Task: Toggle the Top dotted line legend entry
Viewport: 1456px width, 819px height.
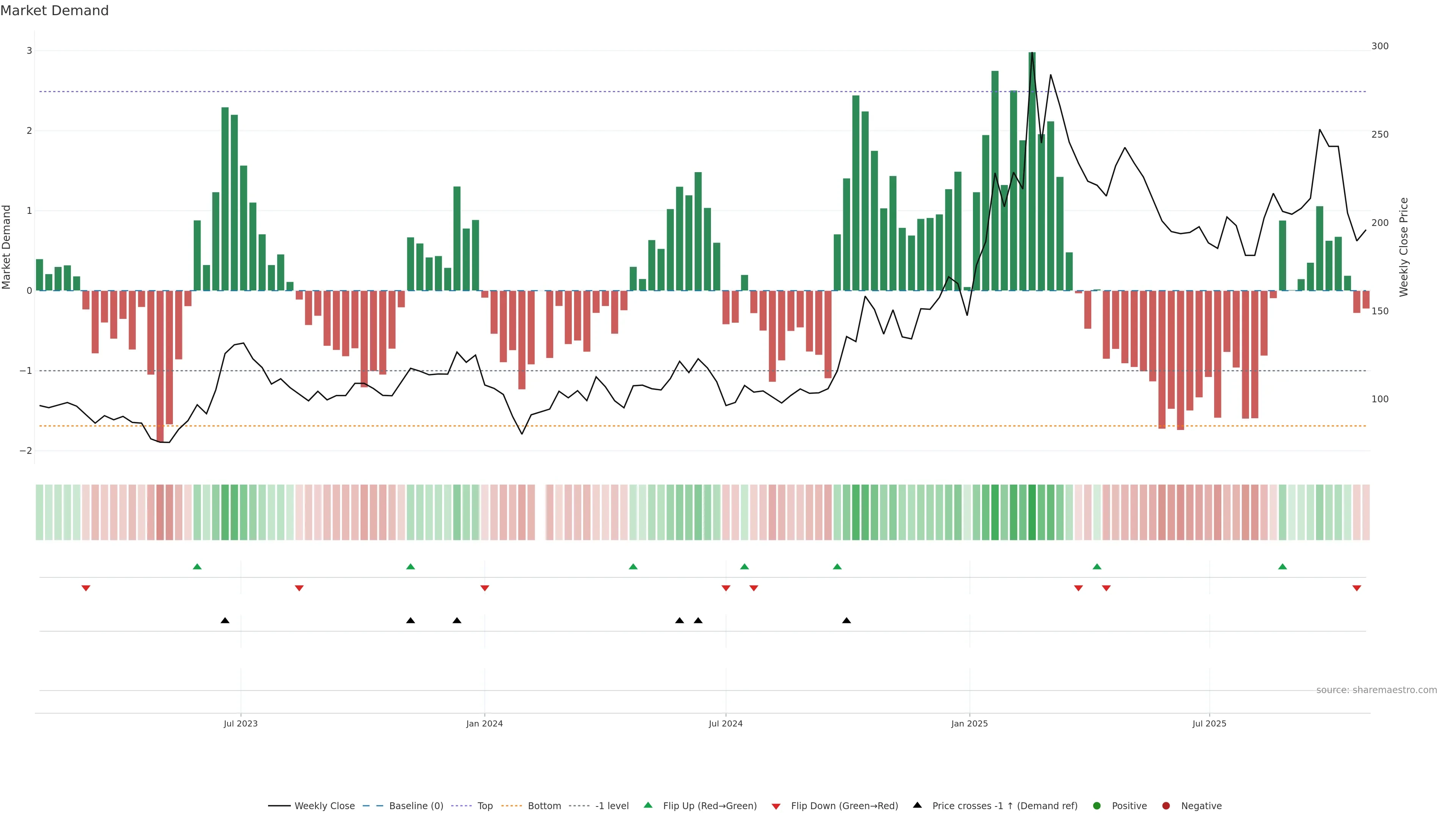Action: pos(485,806)
